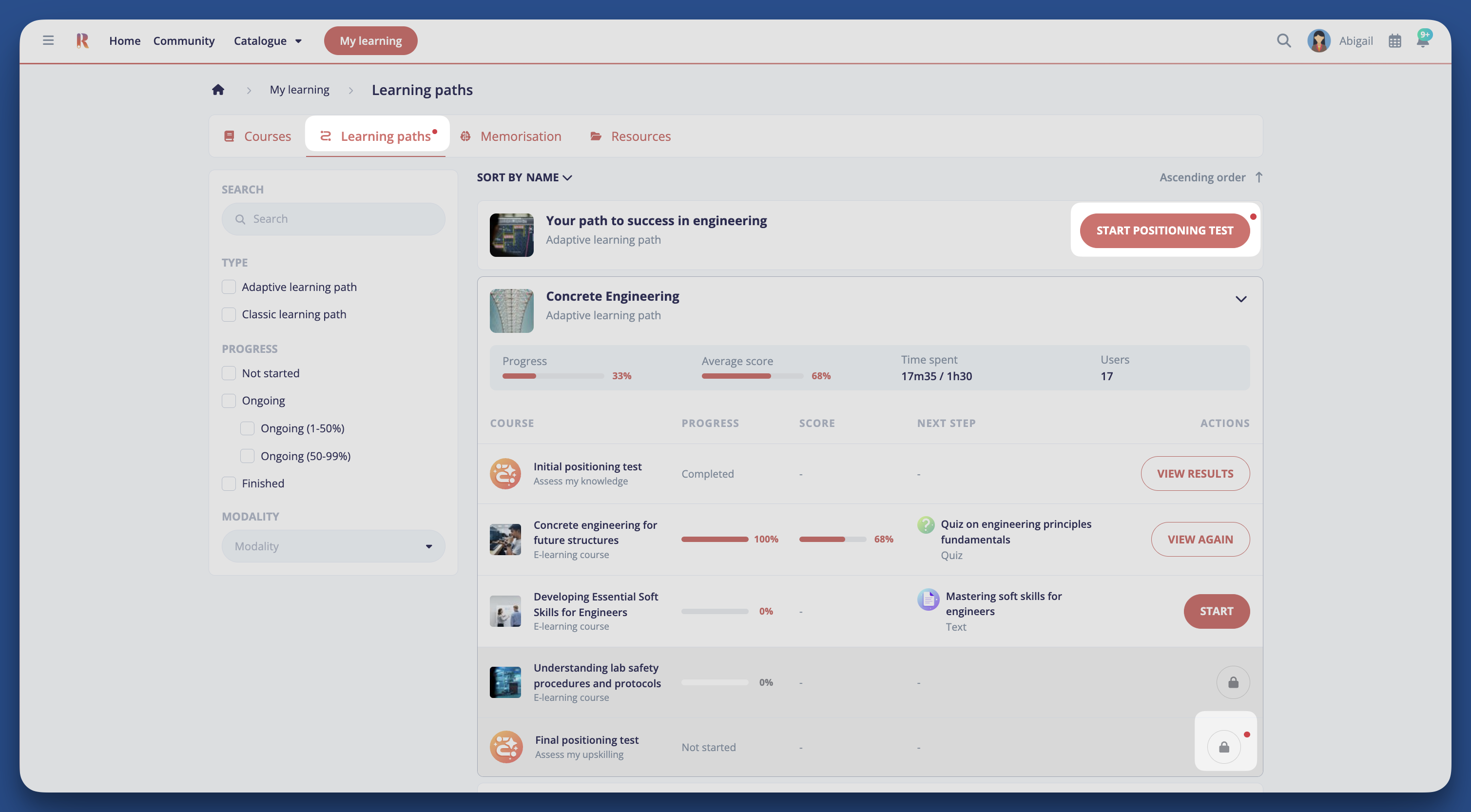
Task: Open the Modality dropdown
Action: point(333,546)
